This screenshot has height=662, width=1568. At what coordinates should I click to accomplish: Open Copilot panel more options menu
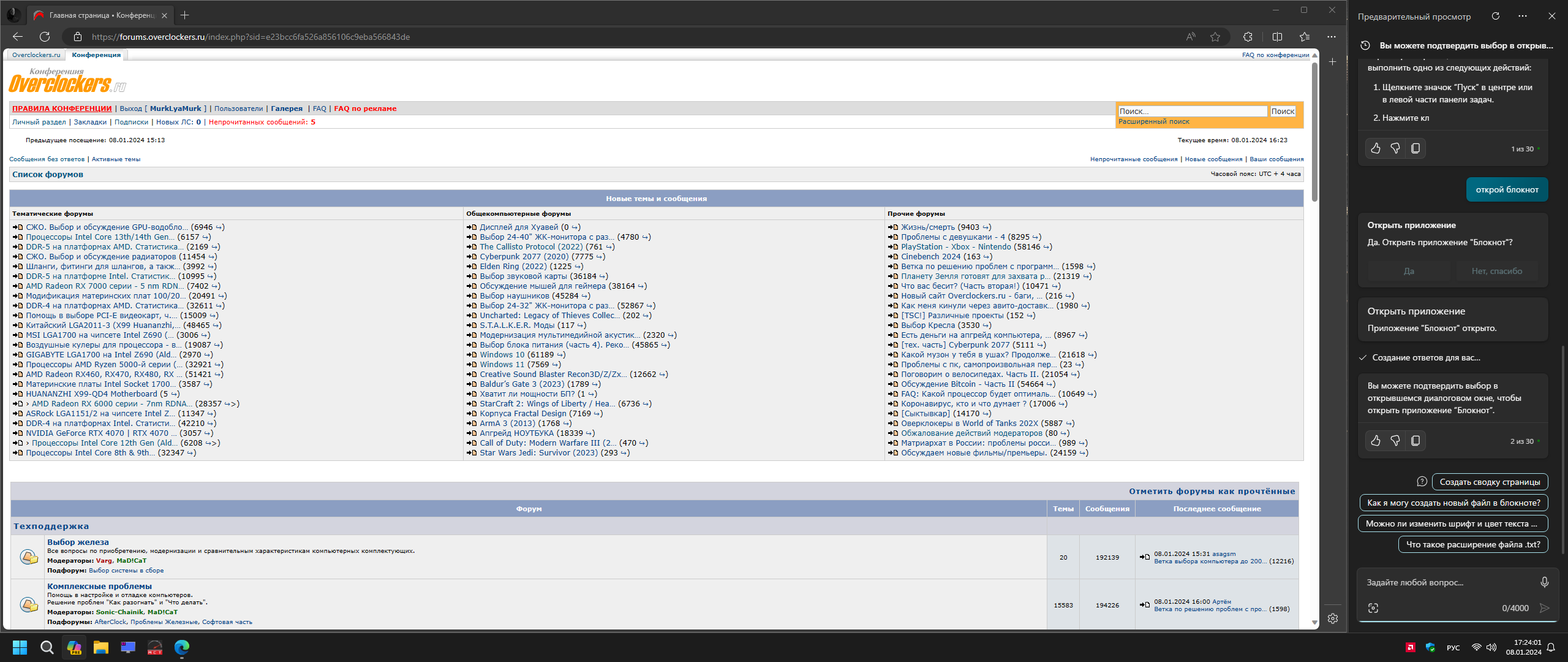click(x=1523, y=17)
